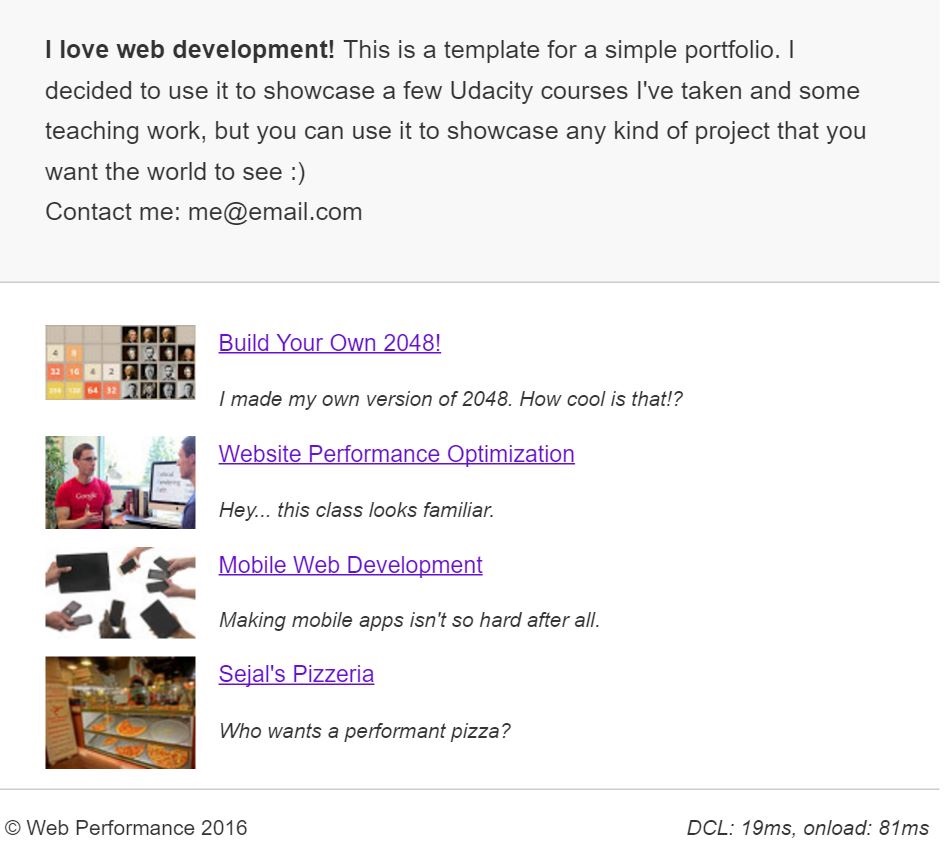
Task: Visit the Sejal's Pizzeria link
Action: click(x=296, y=674)
